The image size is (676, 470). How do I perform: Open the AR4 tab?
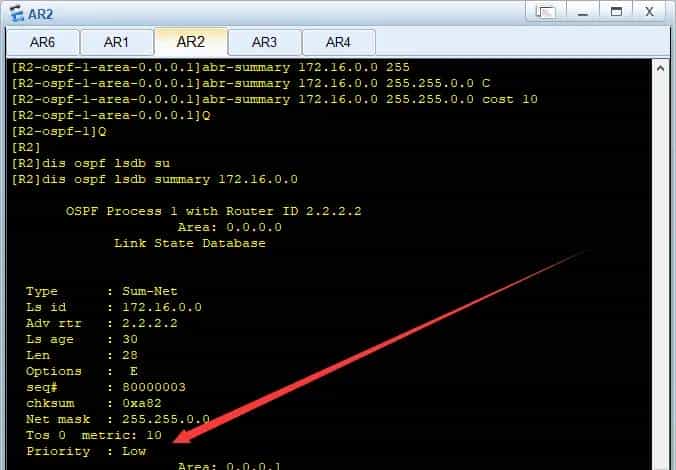pos(338,42)
